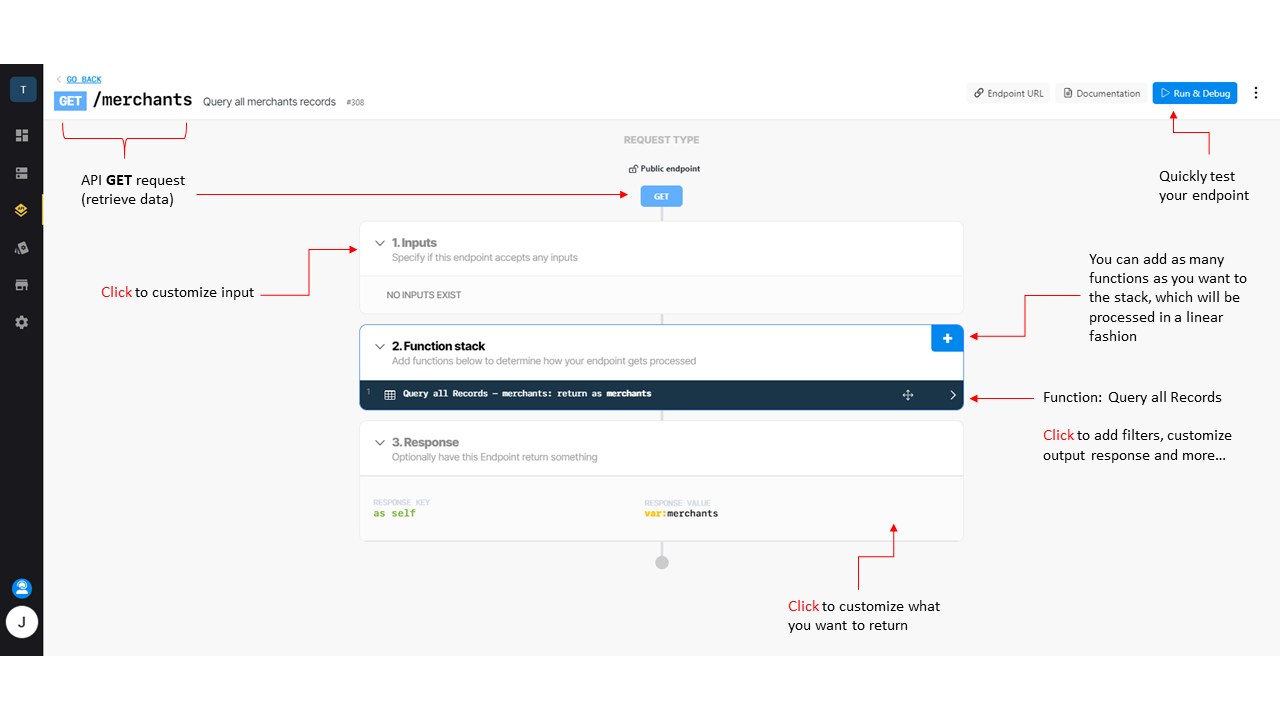Click the GO BACK link
This screenshot has height=720, width=1280.
point(83,79)
